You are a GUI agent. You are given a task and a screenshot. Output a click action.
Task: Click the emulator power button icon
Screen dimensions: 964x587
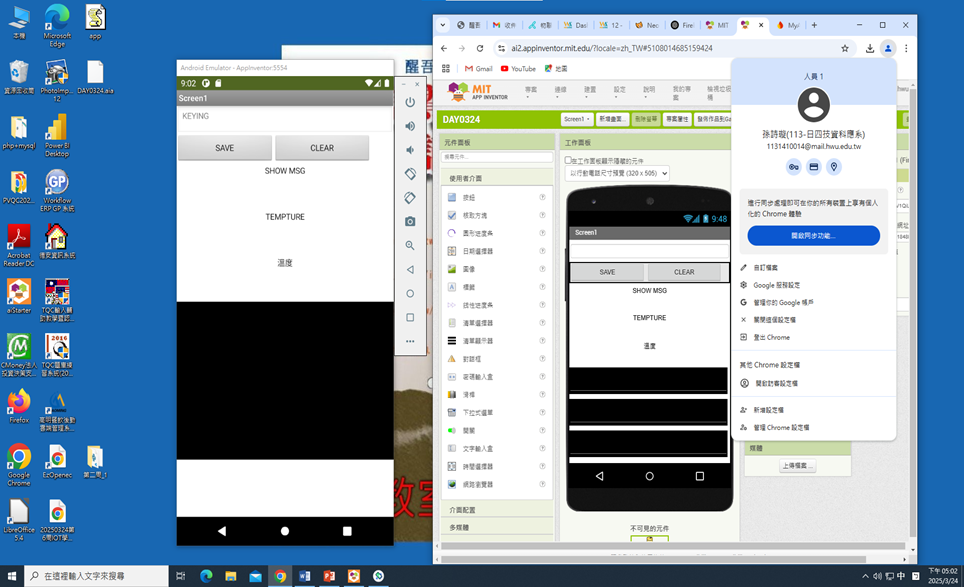[x=410, y=102]
